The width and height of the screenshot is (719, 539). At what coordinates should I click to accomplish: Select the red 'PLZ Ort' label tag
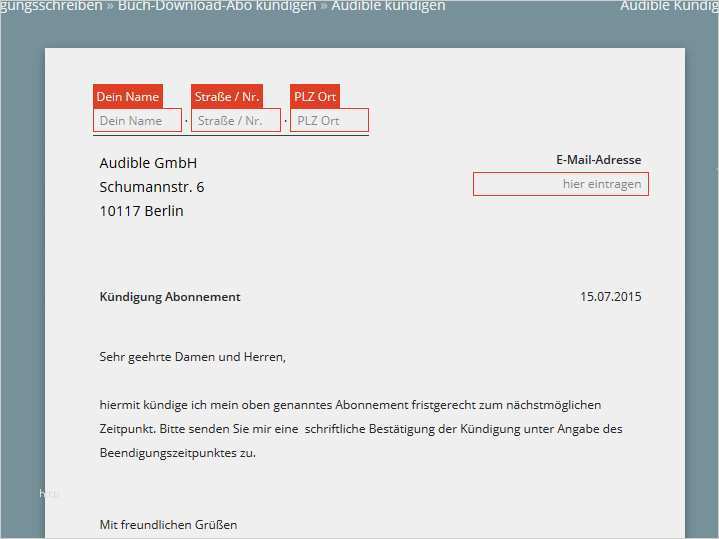point(315,97)
